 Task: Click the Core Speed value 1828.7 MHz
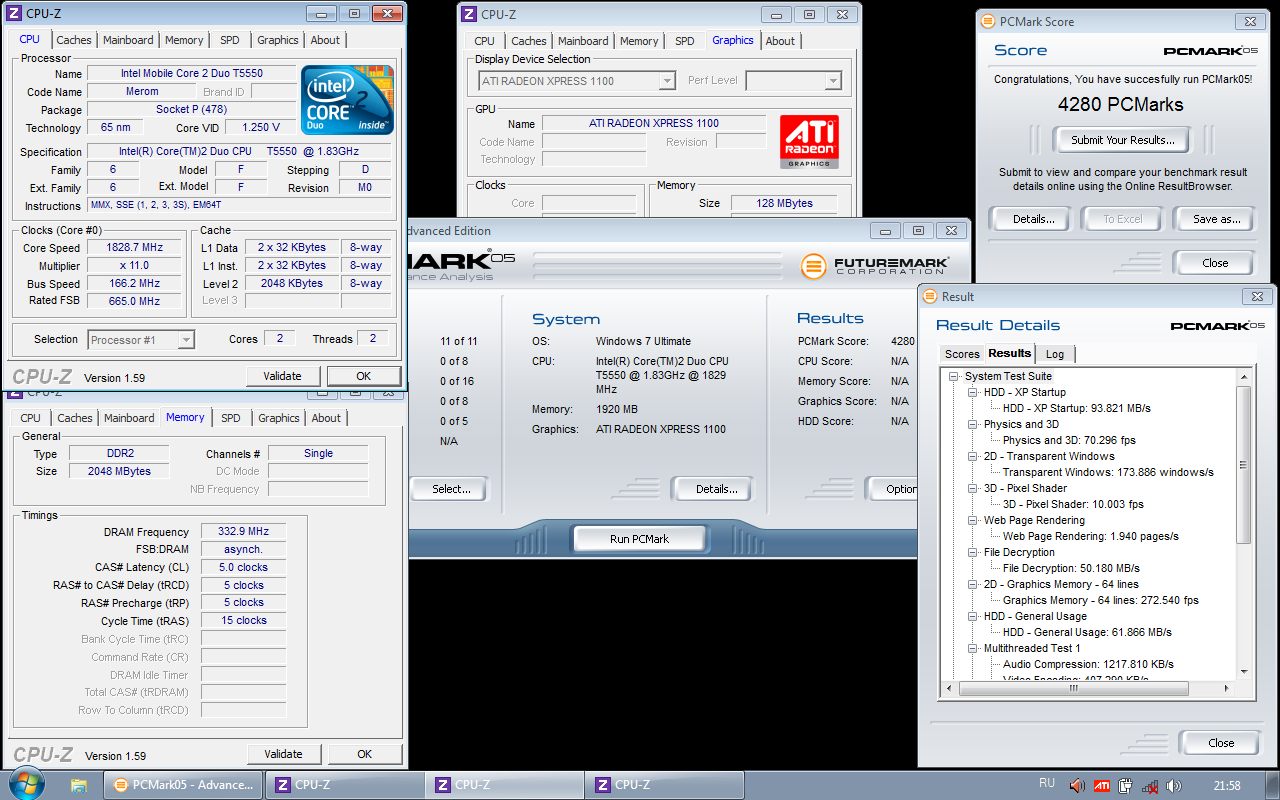[x=135, y=247]
